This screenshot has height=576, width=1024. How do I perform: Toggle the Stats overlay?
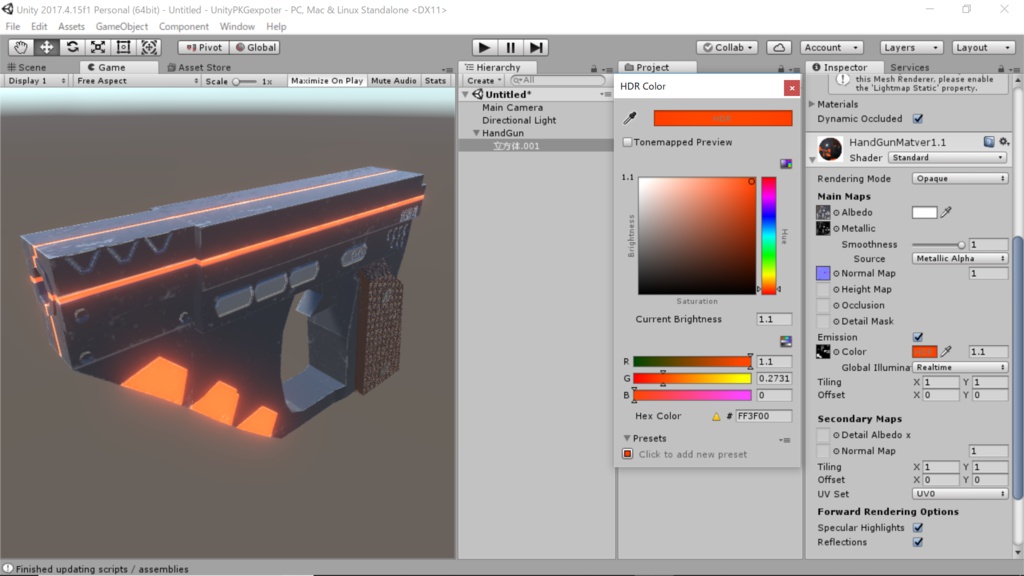pos(435,81)
